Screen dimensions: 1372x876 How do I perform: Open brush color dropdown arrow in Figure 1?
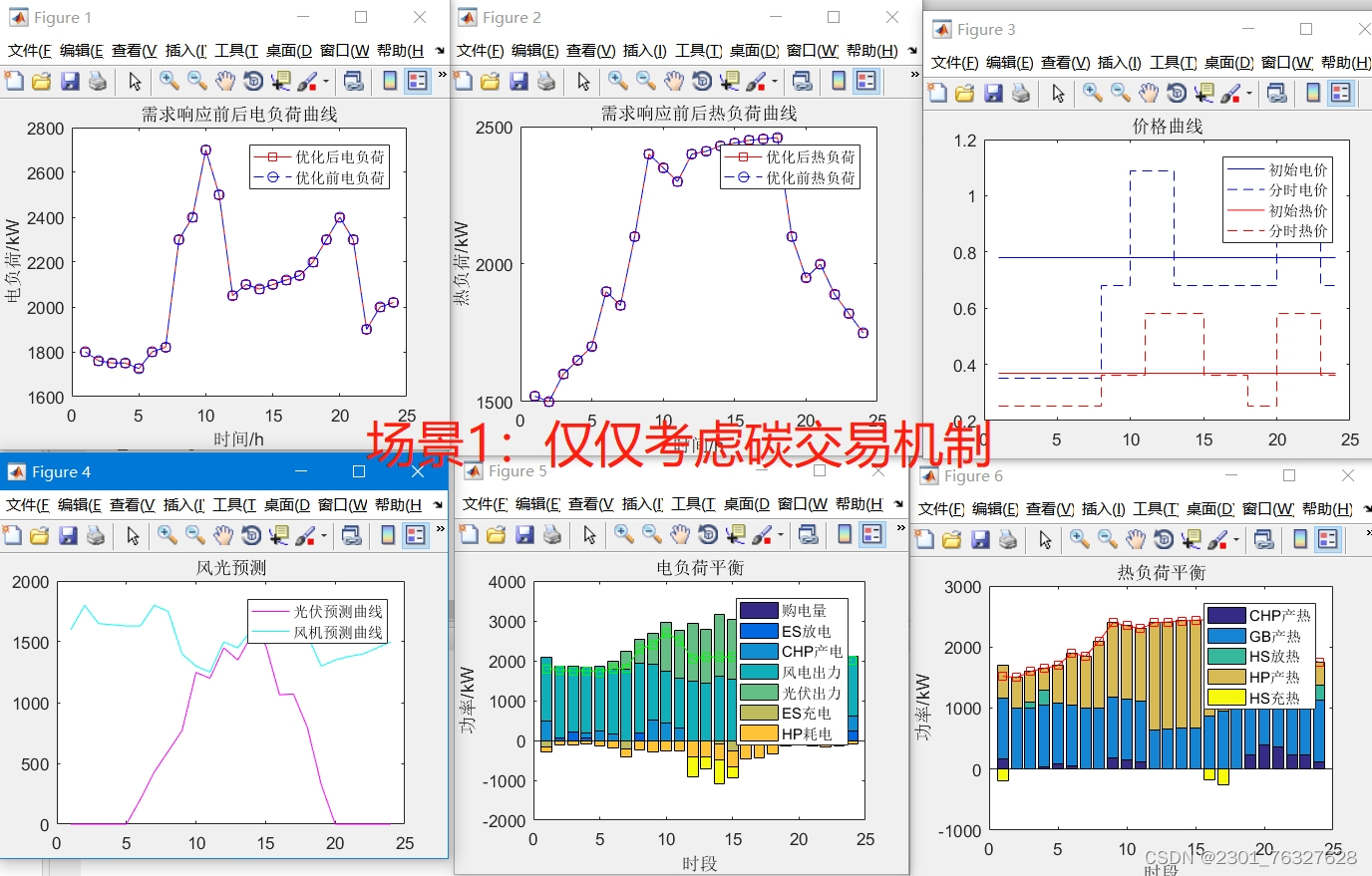coord(324,82)
